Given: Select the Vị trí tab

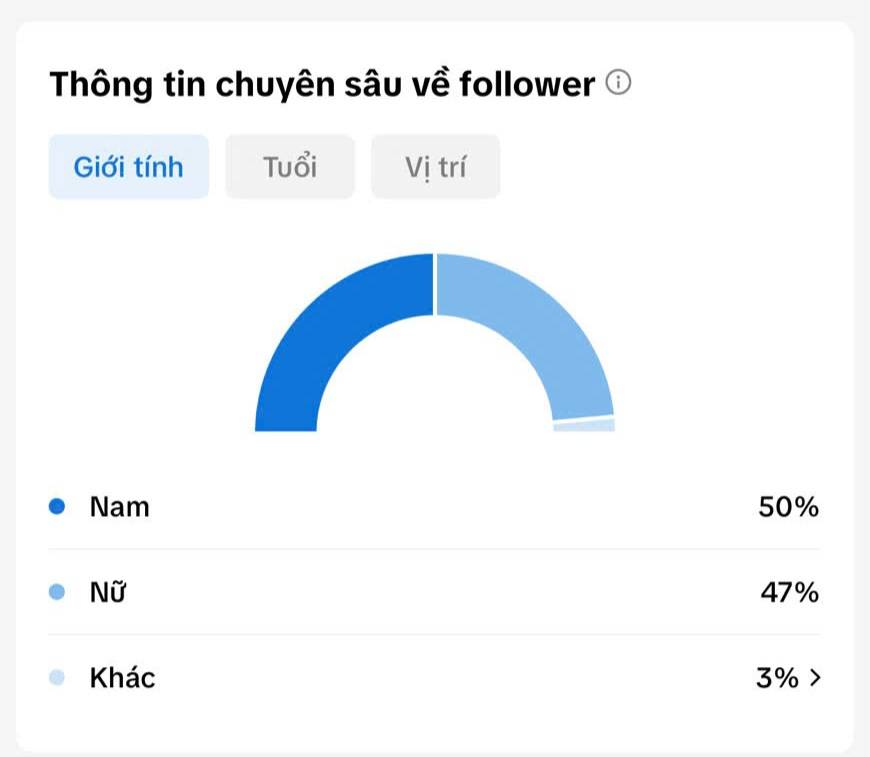Looking at the screenshot, I should click(436, 166).
